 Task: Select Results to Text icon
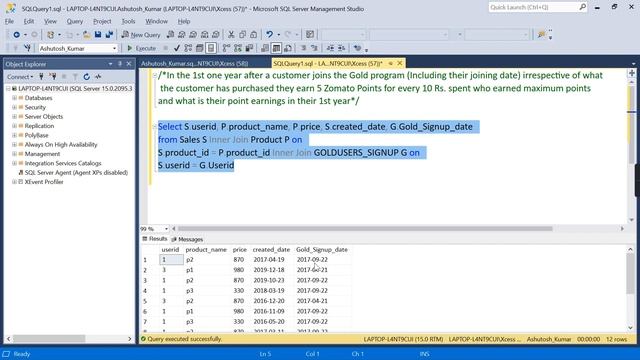coord(265,48)
